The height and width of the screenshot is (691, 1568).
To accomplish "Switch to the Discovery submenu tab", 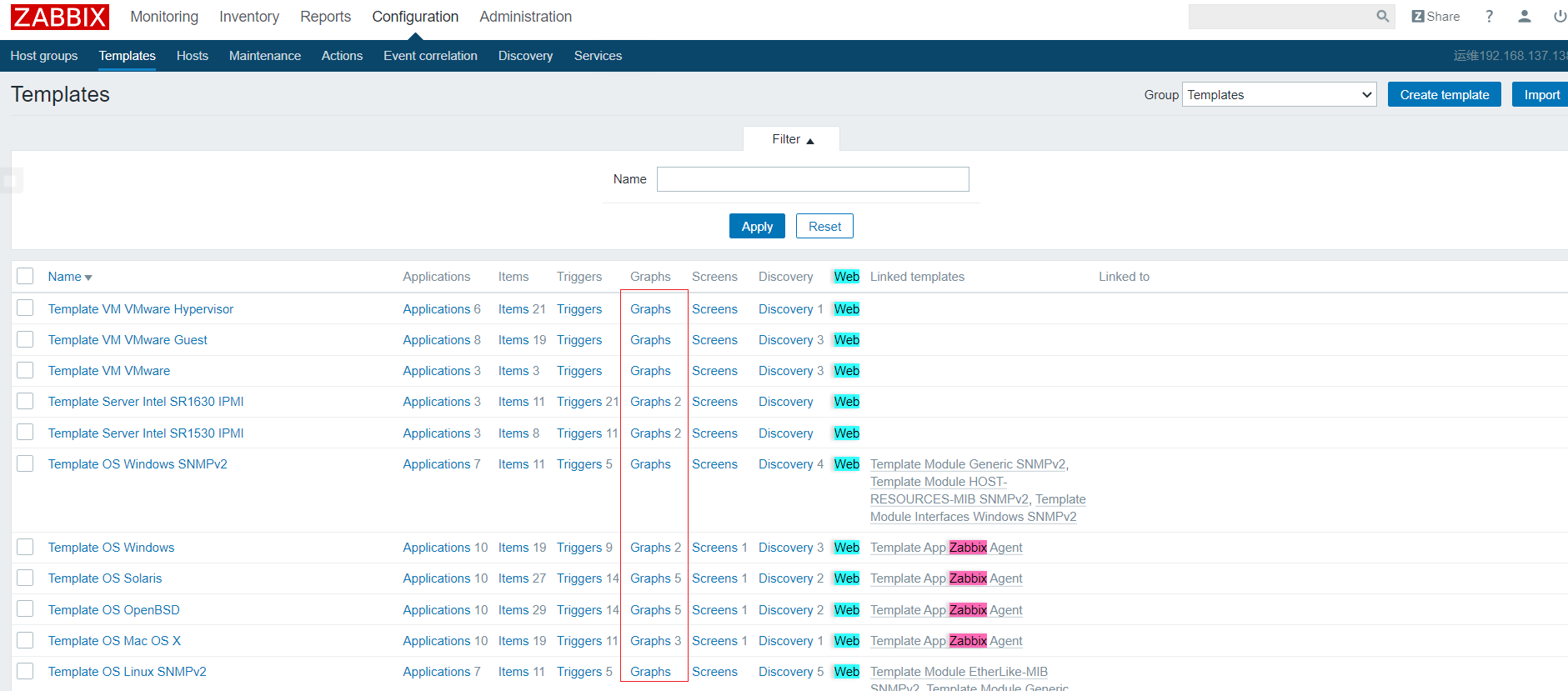I will coord(525,56).
